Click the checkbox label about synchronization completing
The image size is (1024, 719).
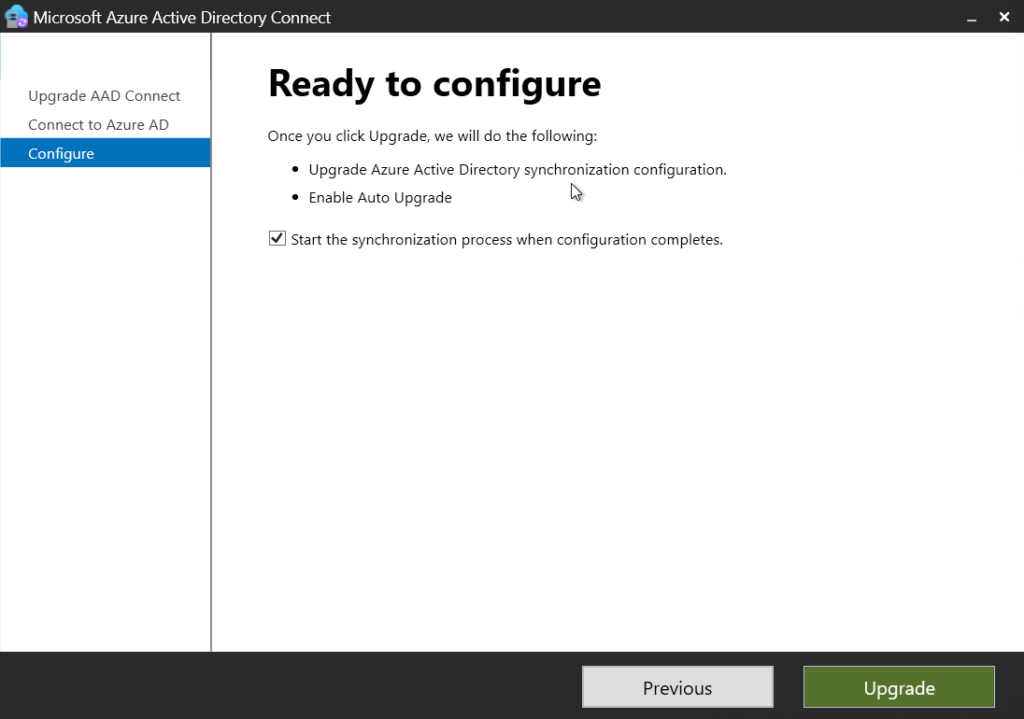504,239
